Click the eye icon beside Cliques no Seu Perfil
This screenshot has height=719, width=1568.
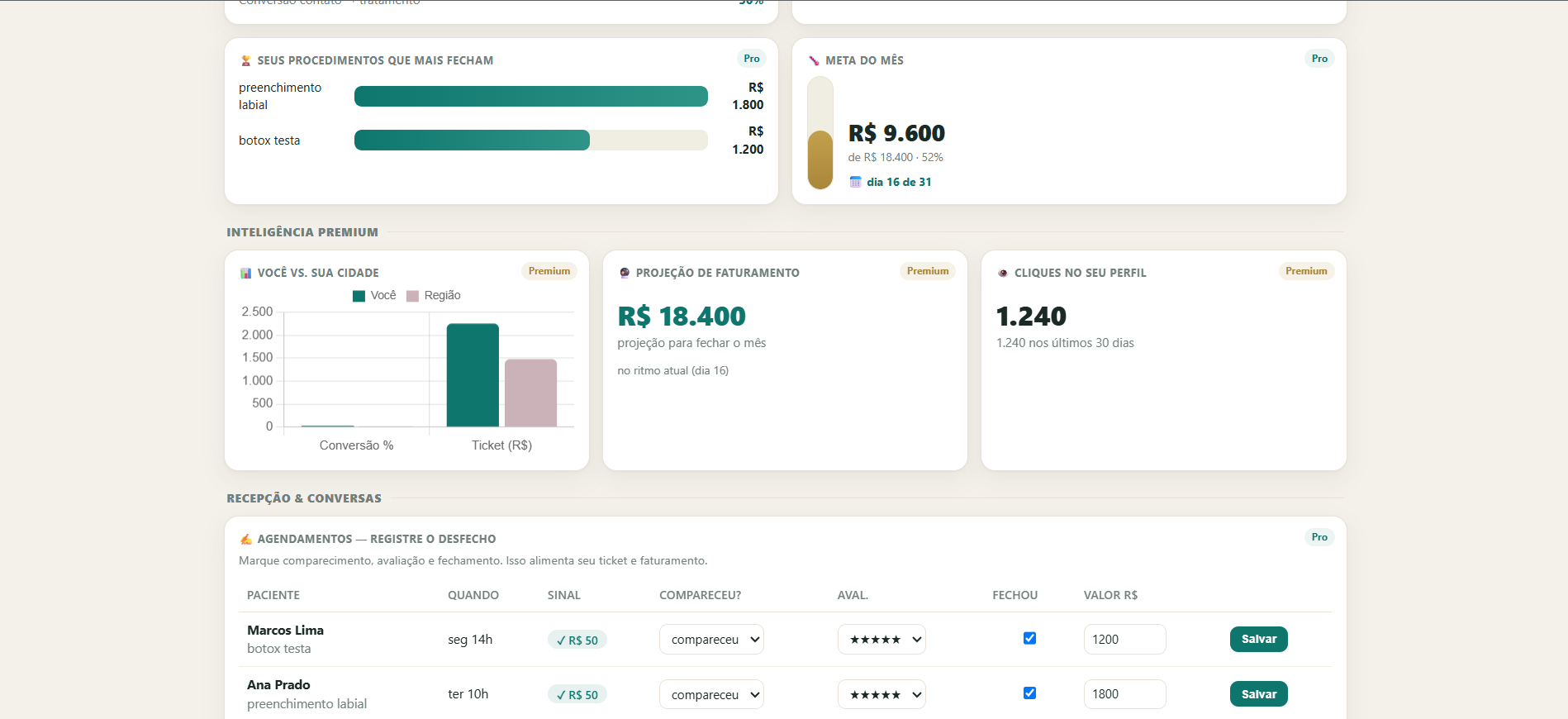click(x=1003, y=273)
